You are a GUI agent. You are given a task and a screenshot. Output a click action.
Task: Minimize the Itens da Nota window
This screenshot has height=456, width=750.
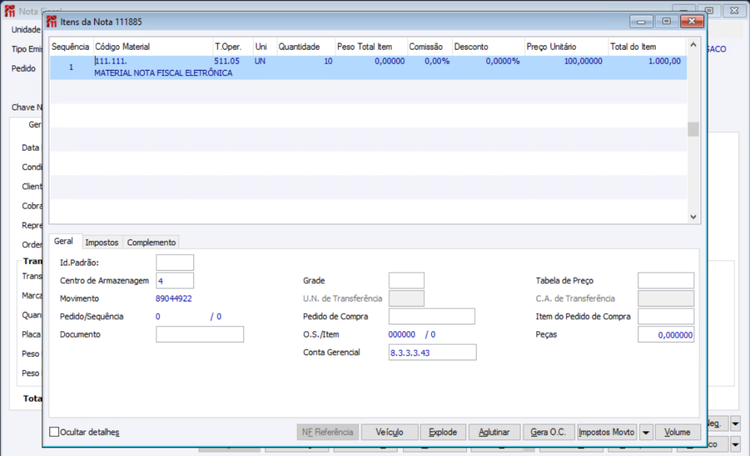[641, 22]
